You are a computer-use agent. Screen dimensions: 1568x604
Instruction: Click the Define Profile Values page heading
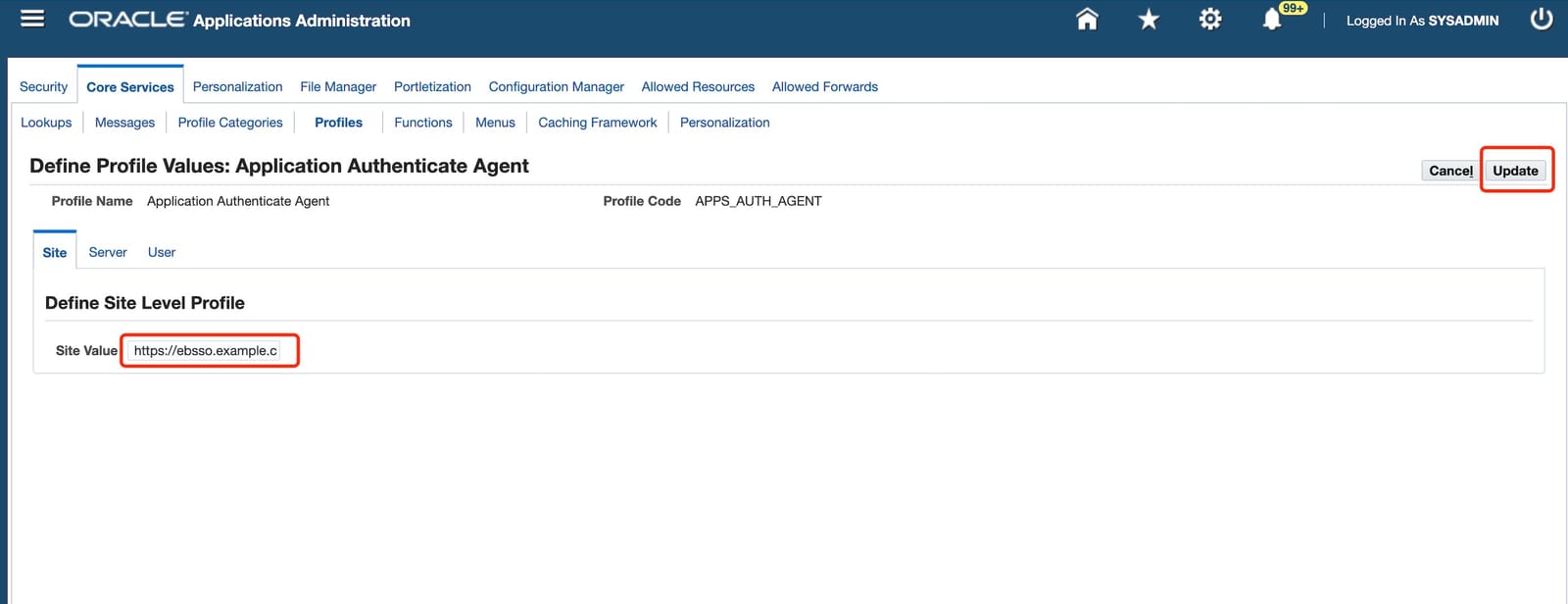(279, 166)
